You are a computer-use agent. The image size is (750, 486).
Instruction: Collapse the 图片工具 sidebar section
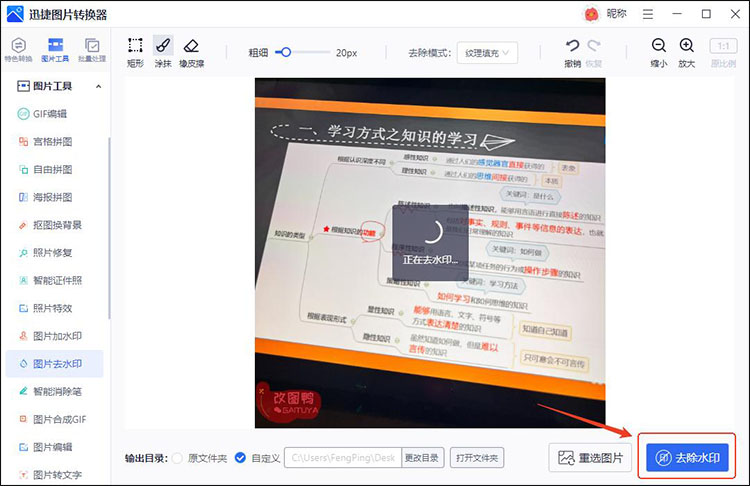(98, 86)
